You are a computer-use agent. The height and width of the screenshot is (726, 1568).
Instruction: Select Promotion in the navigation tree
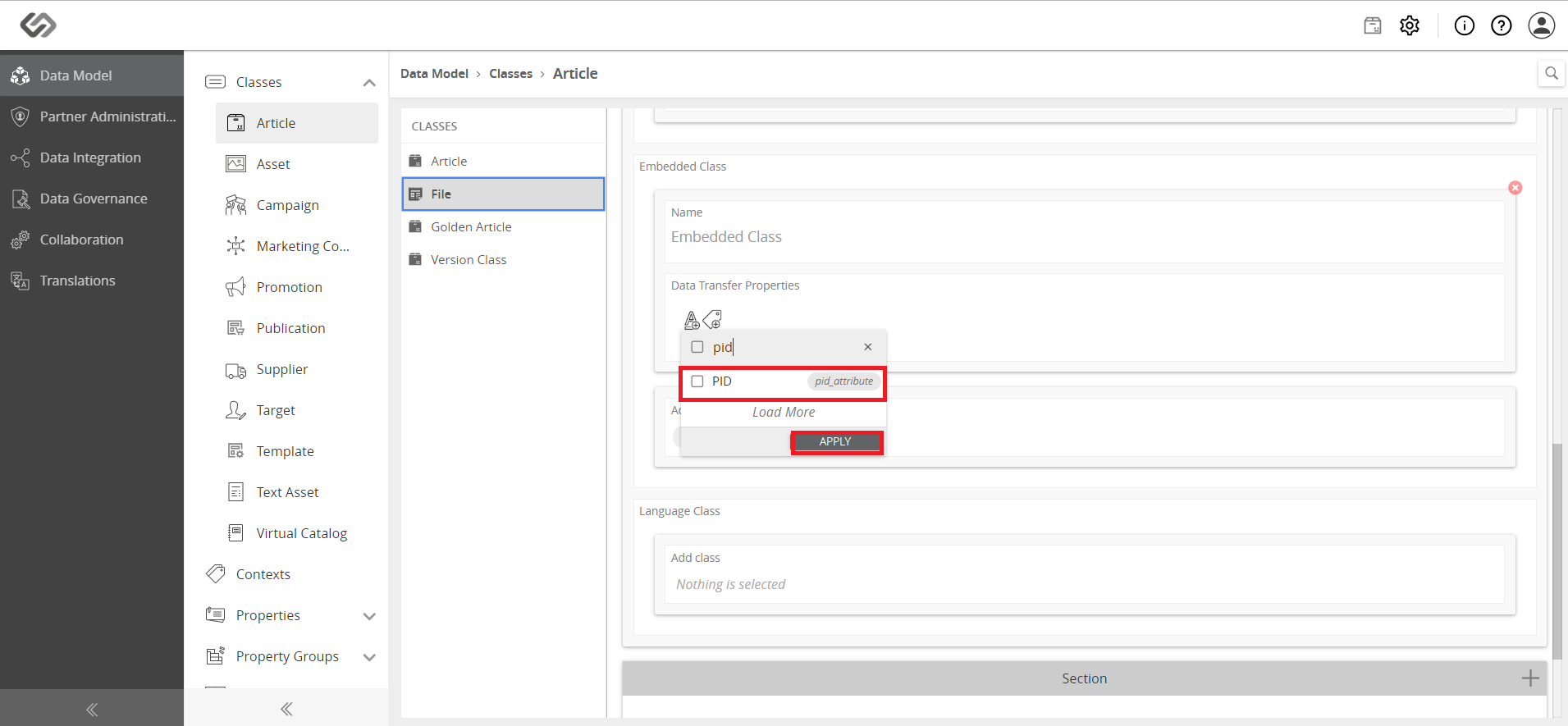click(x=297, y=287)
